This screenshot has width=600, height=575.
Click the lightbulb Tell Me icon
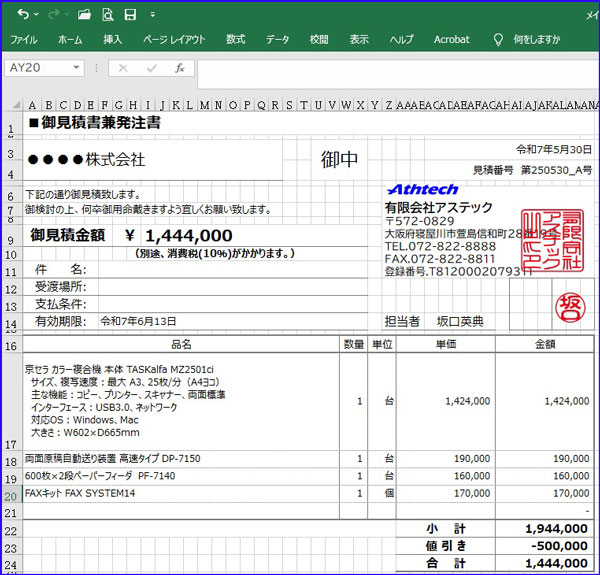(498, 40)
